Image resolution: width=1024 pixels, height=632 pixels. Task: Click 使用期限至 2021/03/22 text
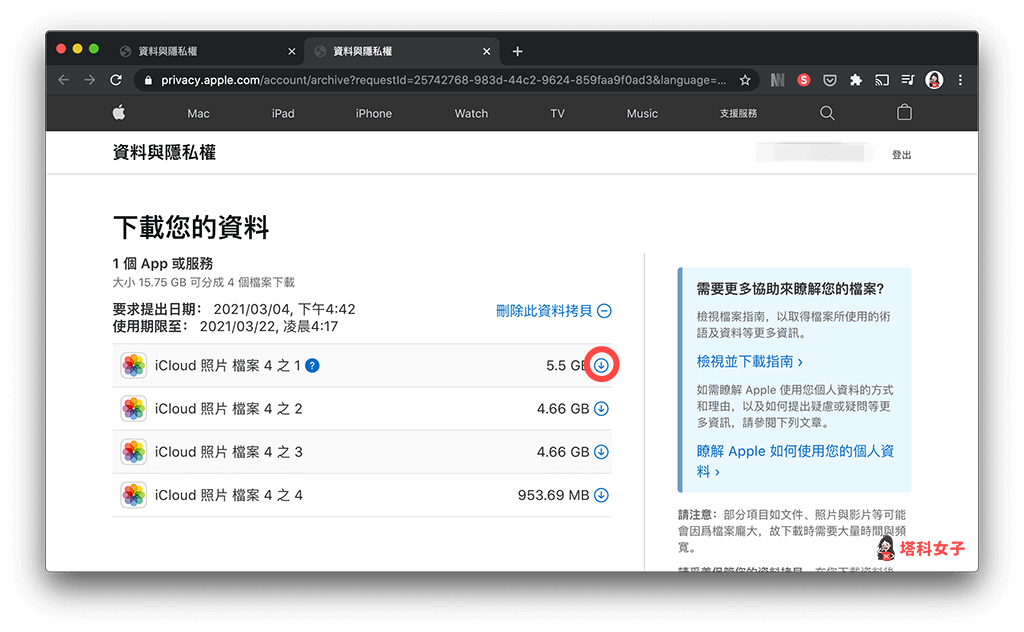pyautogui.click(x=225, y=326)
